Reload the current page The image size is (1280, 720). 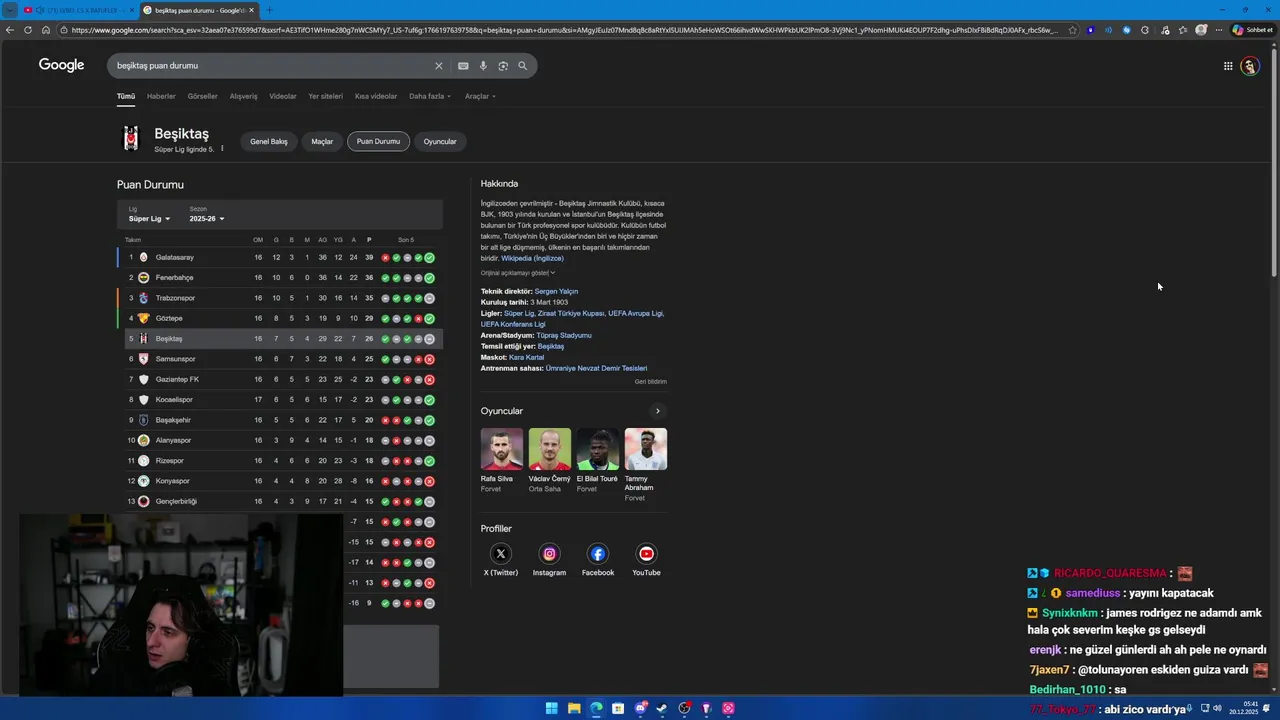pyautogui.click(x=28, y=30)
